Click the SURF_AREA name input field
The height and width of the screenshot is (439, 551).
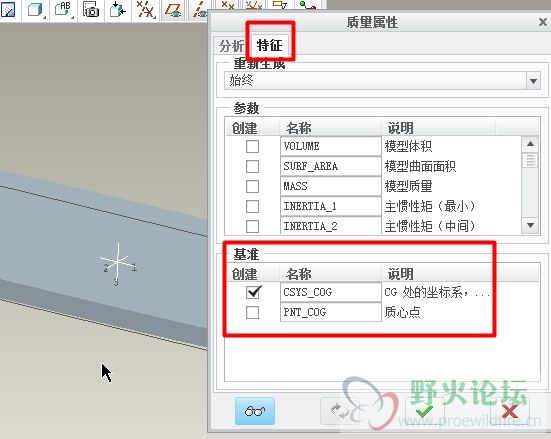coord(331,166)
